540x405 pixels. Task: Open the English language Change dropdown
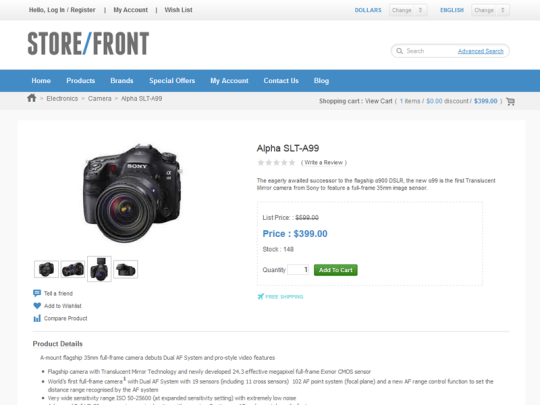(x=490, y=10)
